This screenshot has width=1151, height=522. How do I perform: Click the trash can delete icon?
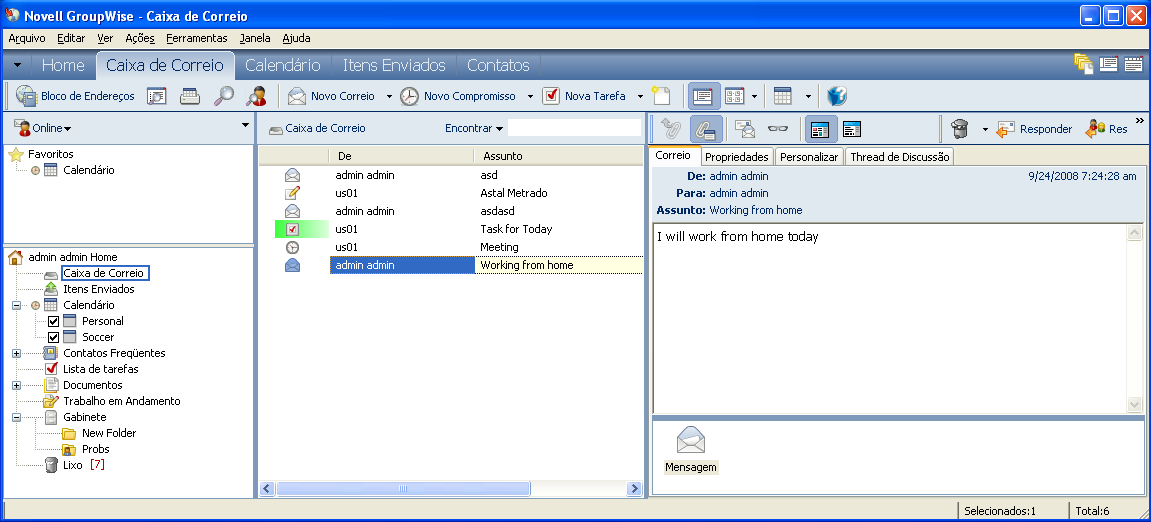[959, 129]
